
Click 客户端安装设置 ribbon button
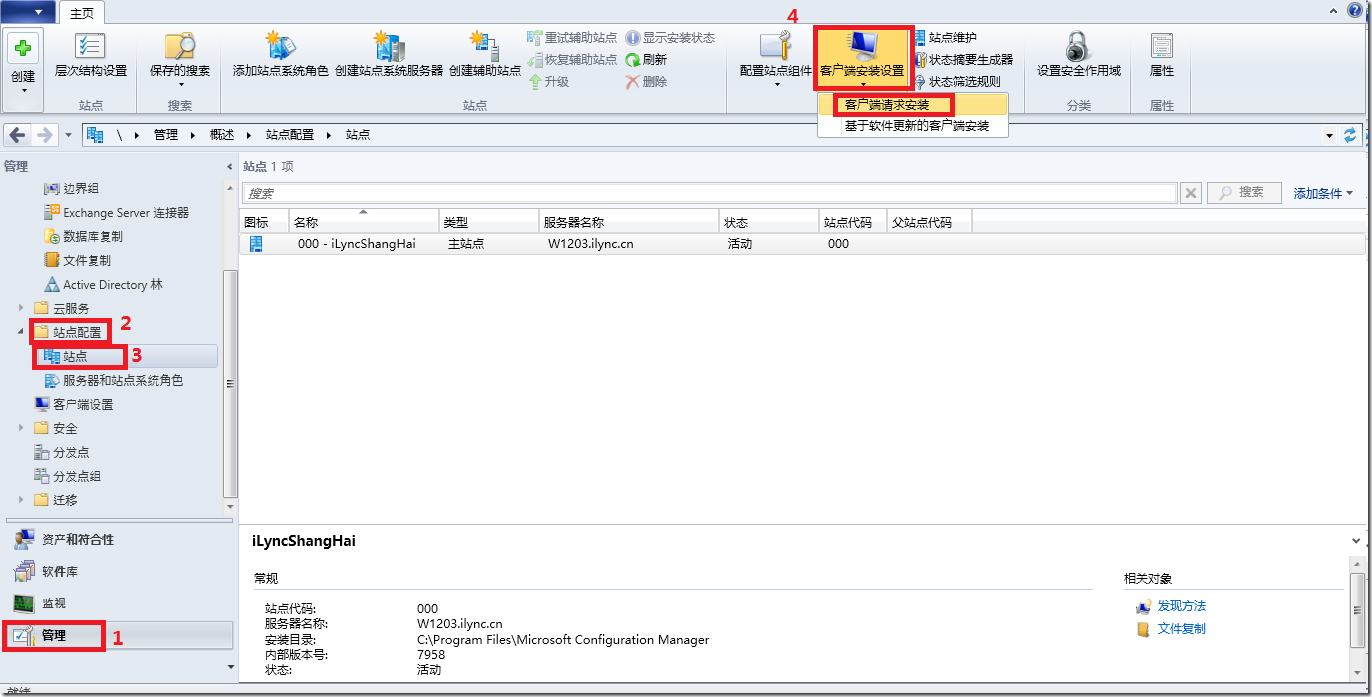862,60
